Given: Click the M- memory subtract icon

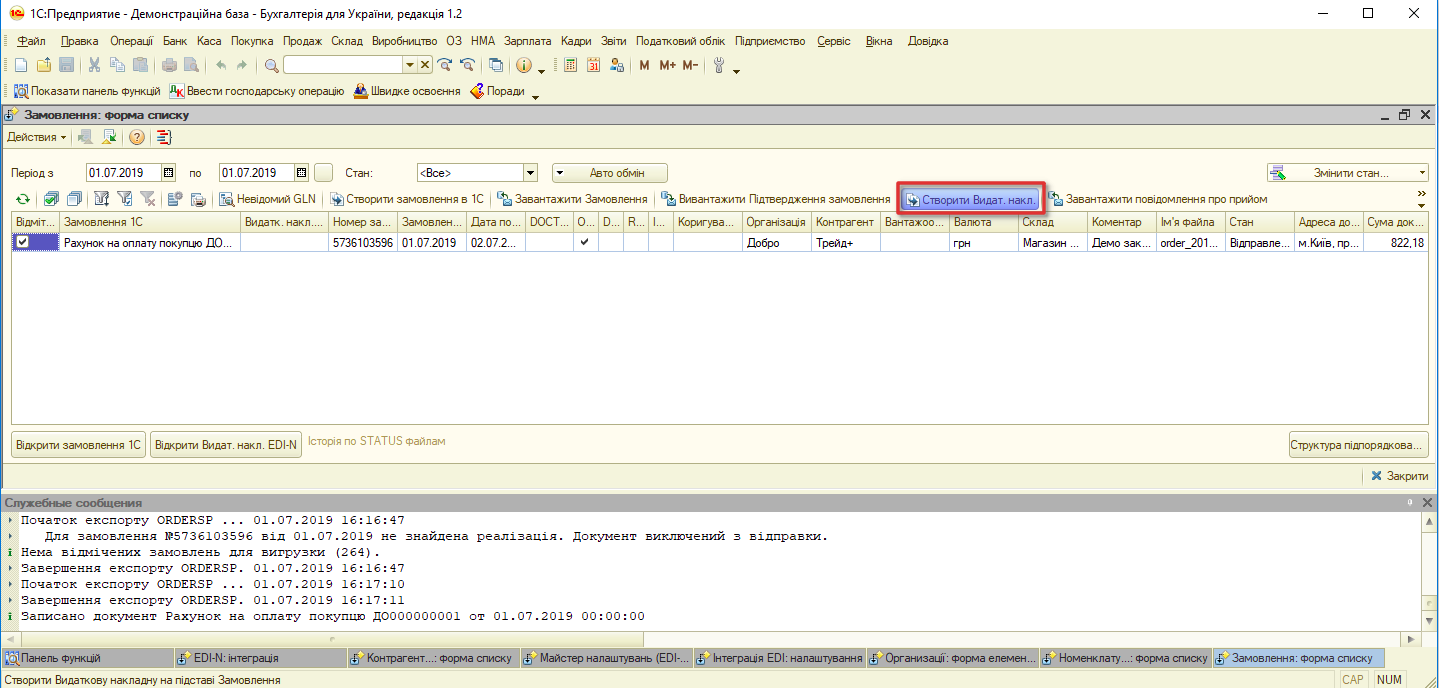Looking at the screenshot, I should (690, 65).
